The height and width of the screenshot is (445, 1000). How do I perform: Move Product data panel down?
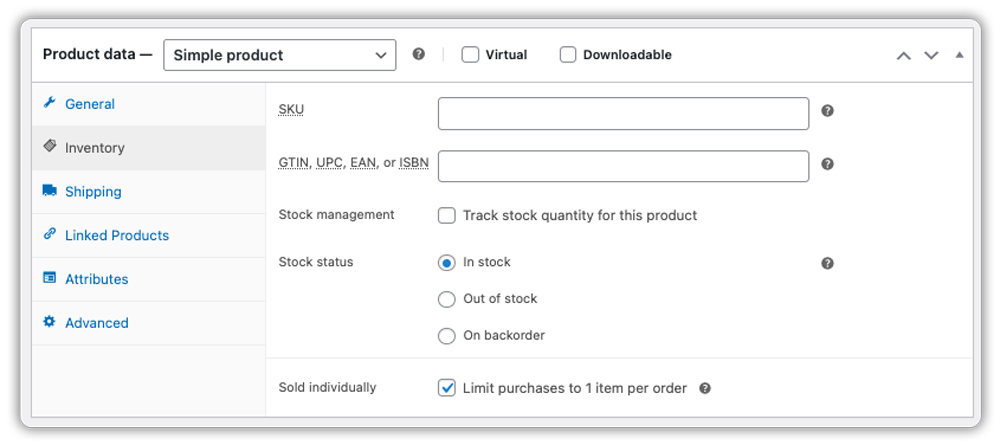pos(932,55)
